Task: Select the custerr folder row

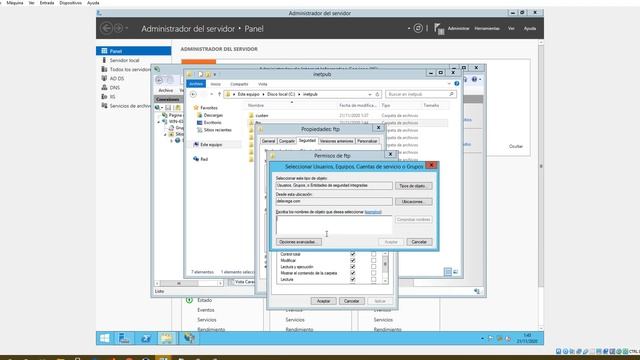Action: tap(347, 116)
